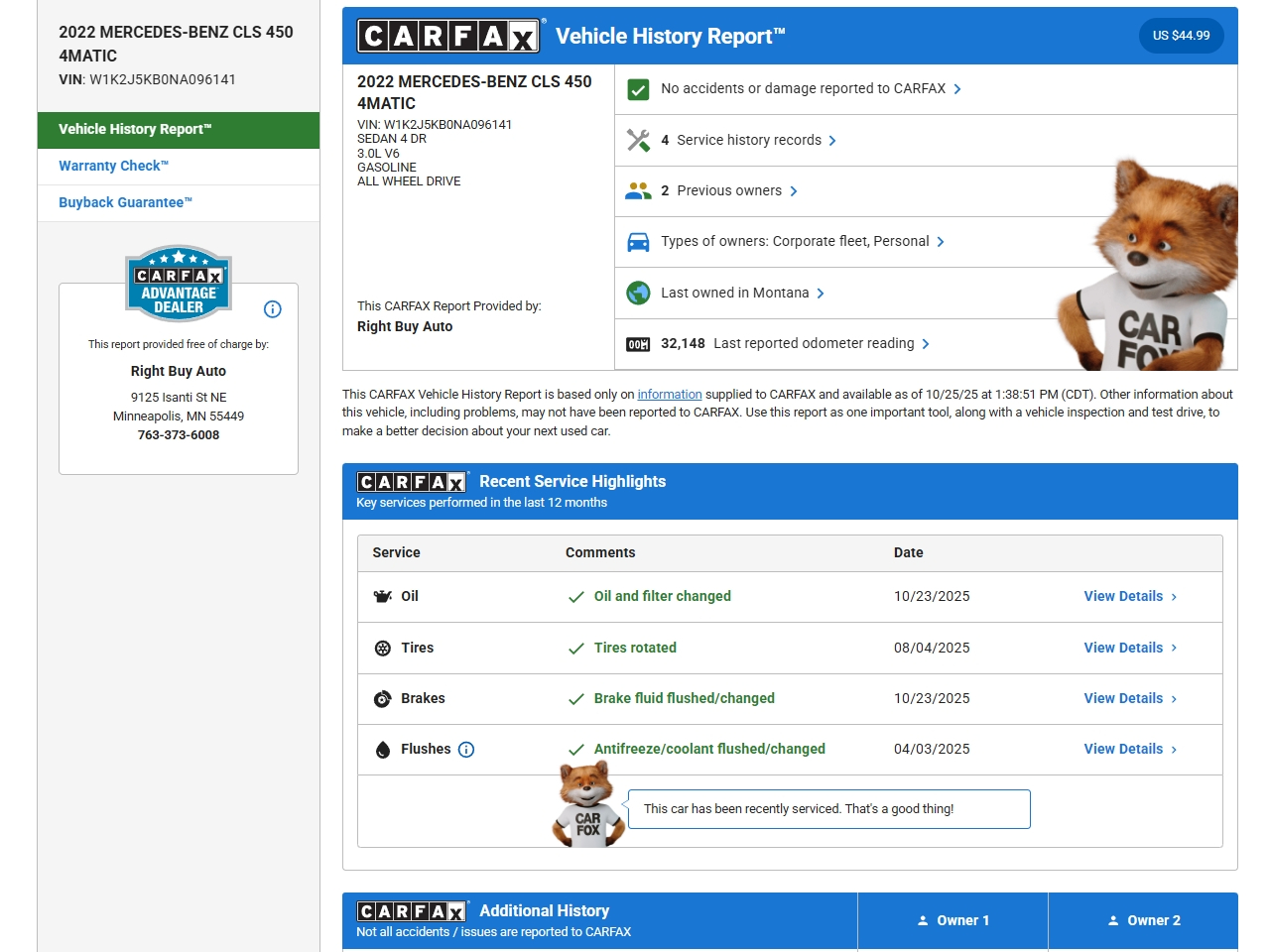Click the green no-accidents checkmark icon
Image resolution: width=1270 pixels, height=952 pixels.
coord(638,89)
